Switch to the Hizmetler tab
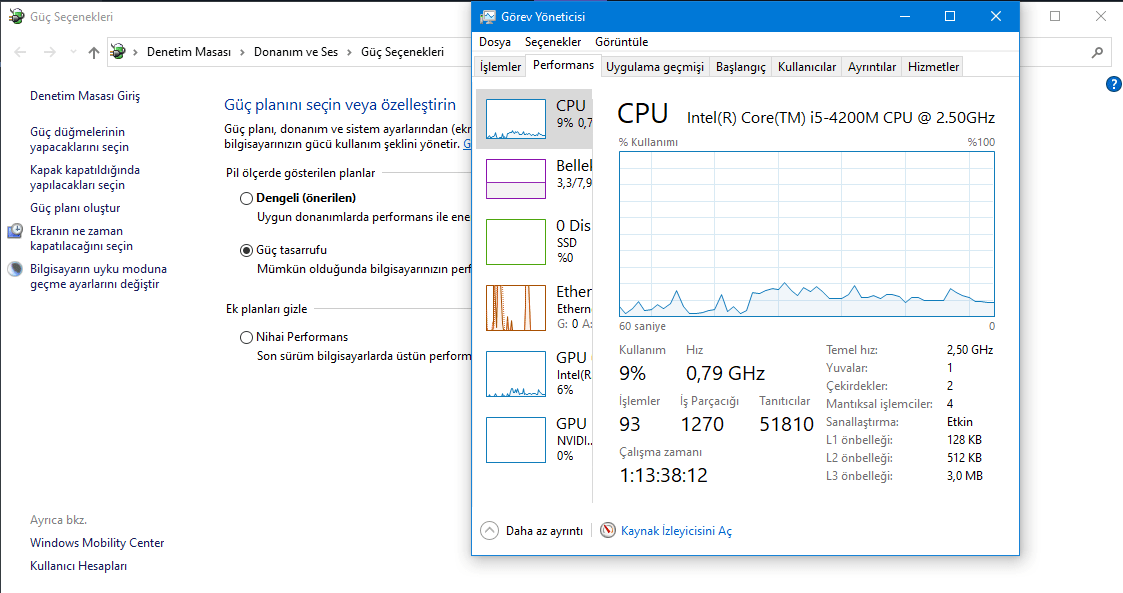 pyautogui.click(x=933, y=67)
